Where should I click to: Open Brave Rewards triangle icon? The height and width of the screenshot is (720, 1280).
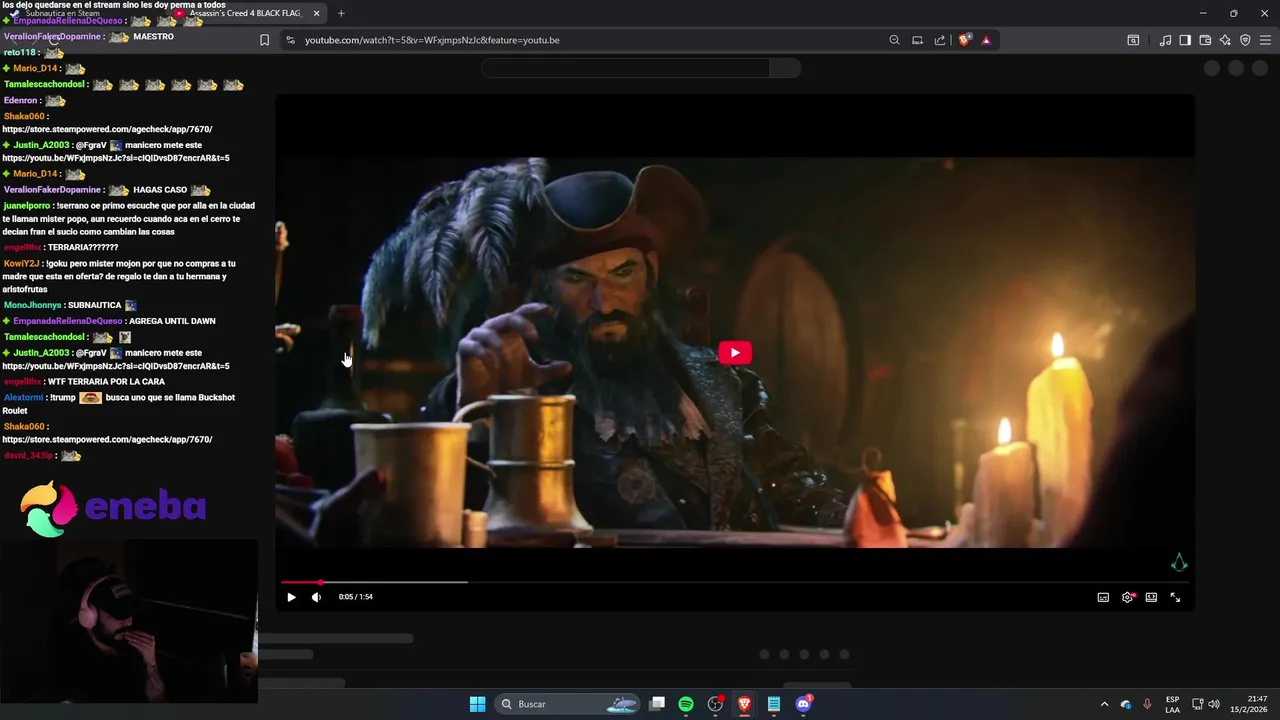click(x=986, y=40)
